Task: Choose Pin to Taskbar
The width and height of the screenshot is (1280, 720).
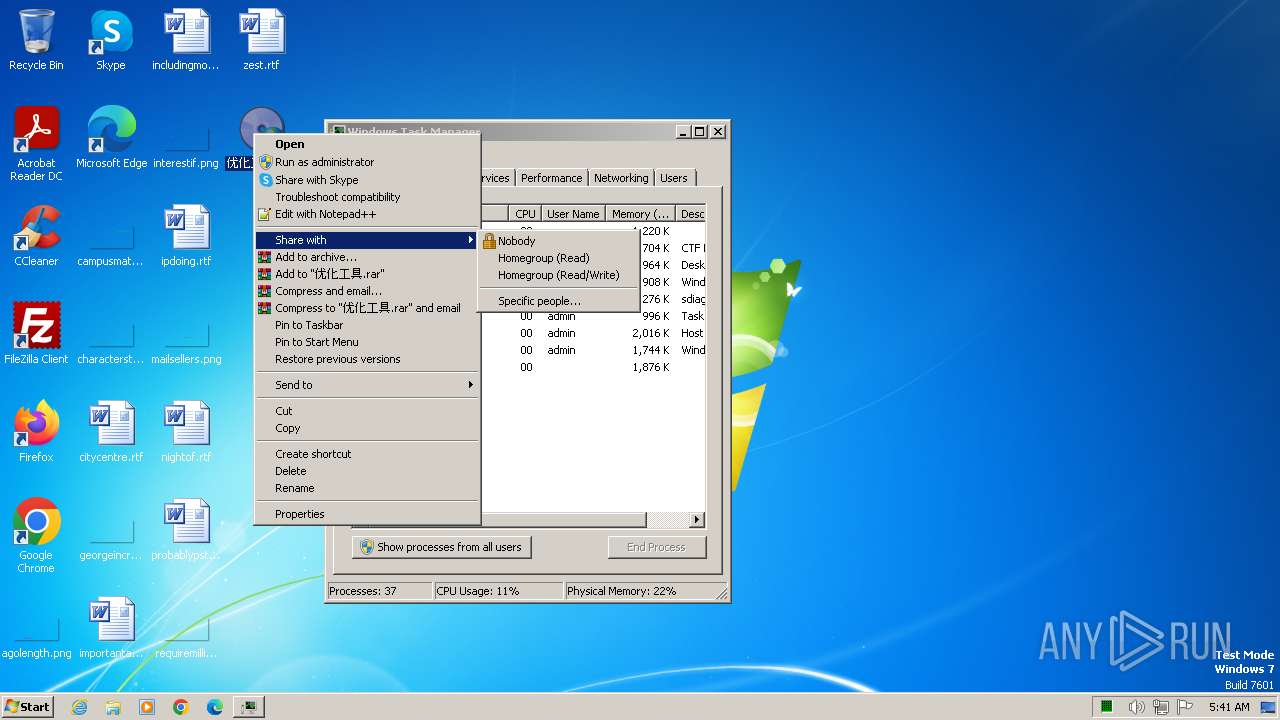Action: click(368, 325)
